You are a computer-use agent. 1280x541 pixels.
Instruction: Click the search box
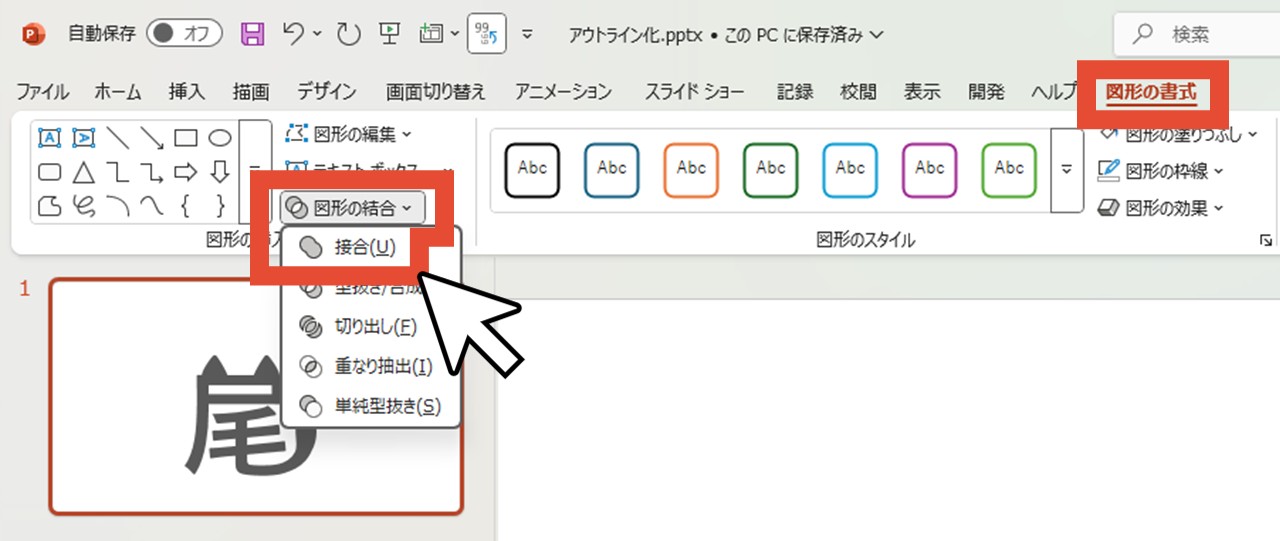(x=1196, y=35)
